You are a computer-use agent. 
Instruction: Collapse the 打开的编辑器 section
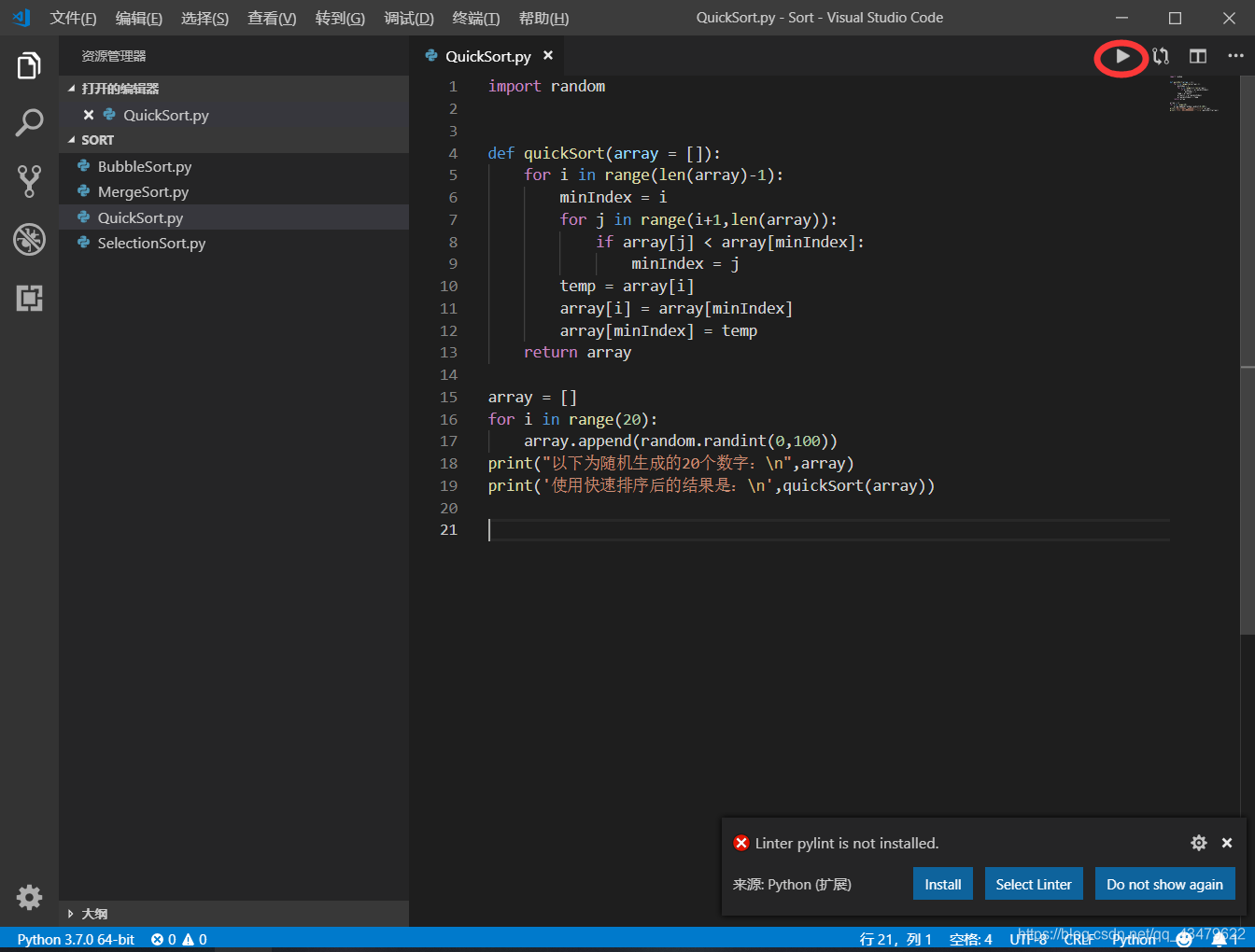(x=74, y=88)
